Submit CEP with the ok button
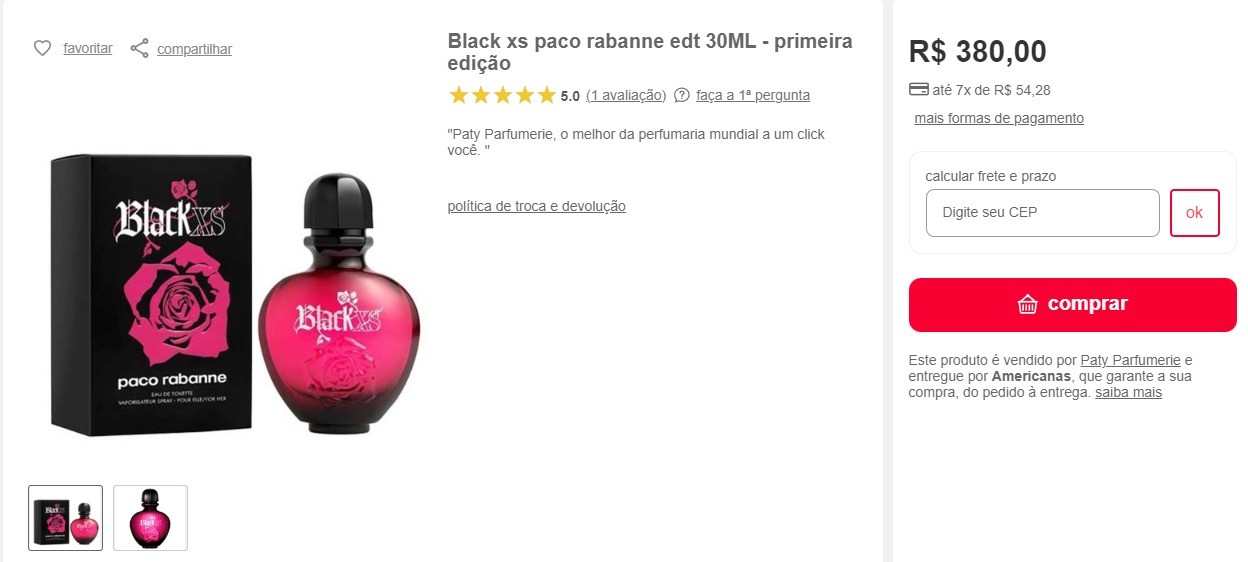Image resolution: width=1248 pixels, height=562 pixels. coord(1194,213)
